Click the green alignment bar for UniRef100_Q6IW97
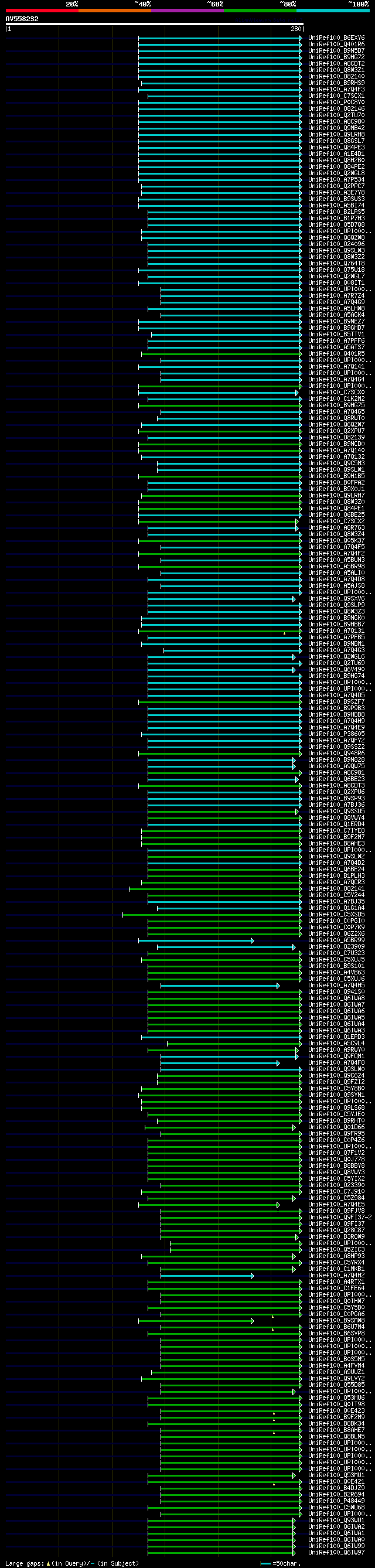This screenshot has width=375, height=1568. coord(221,1553)
